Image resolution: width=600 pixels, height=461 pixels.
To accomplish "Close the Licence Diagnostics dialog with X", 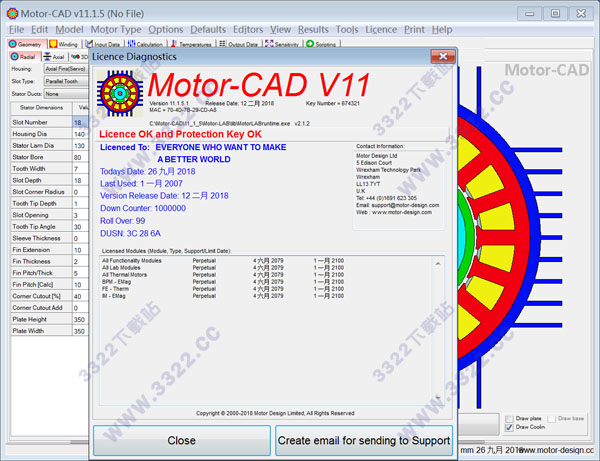I will tap(443, 56).
